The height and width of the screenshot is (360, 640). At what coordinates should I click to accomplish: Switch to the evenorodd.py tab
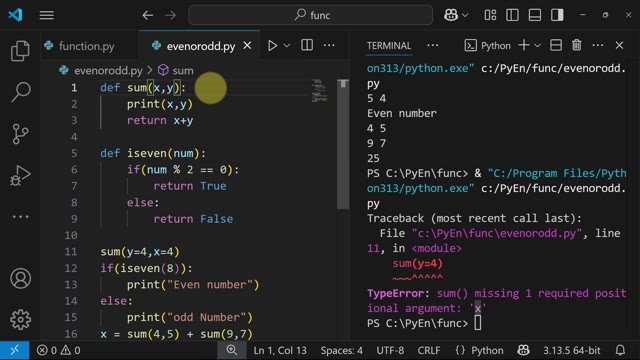coord(200,46)
